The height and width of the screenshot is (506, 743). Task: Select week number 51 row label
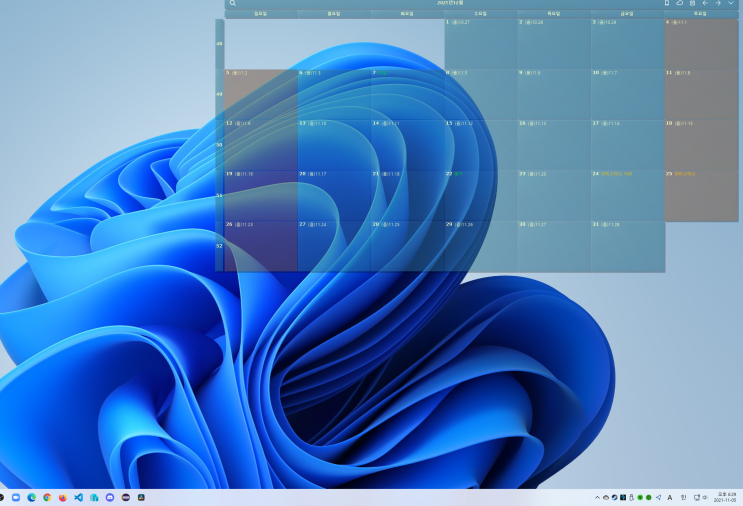pyautogui.click(x=219, y=195)
